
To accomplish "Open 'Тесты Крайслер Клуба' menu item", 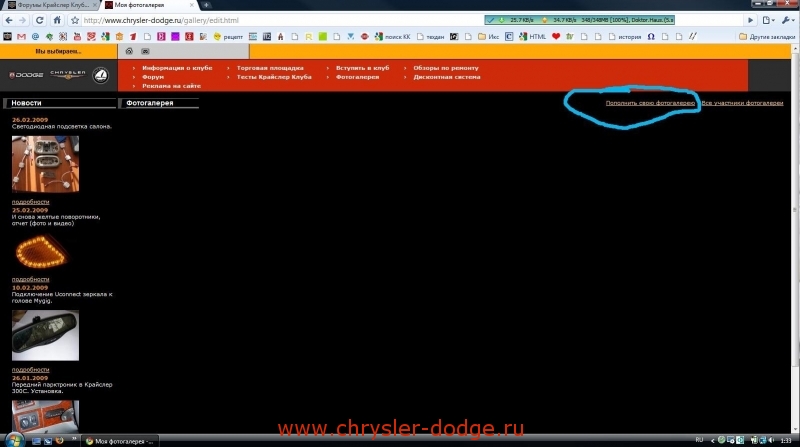I will point(274,77).
